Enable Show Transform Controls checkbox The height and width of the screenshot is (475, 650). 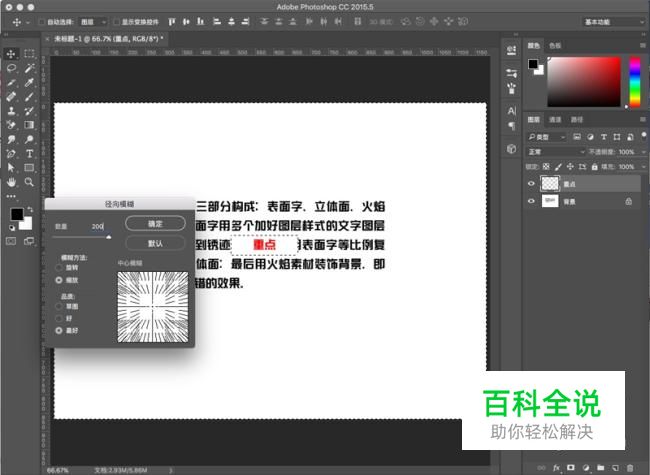pyautogui.click(x=116, y=22)
